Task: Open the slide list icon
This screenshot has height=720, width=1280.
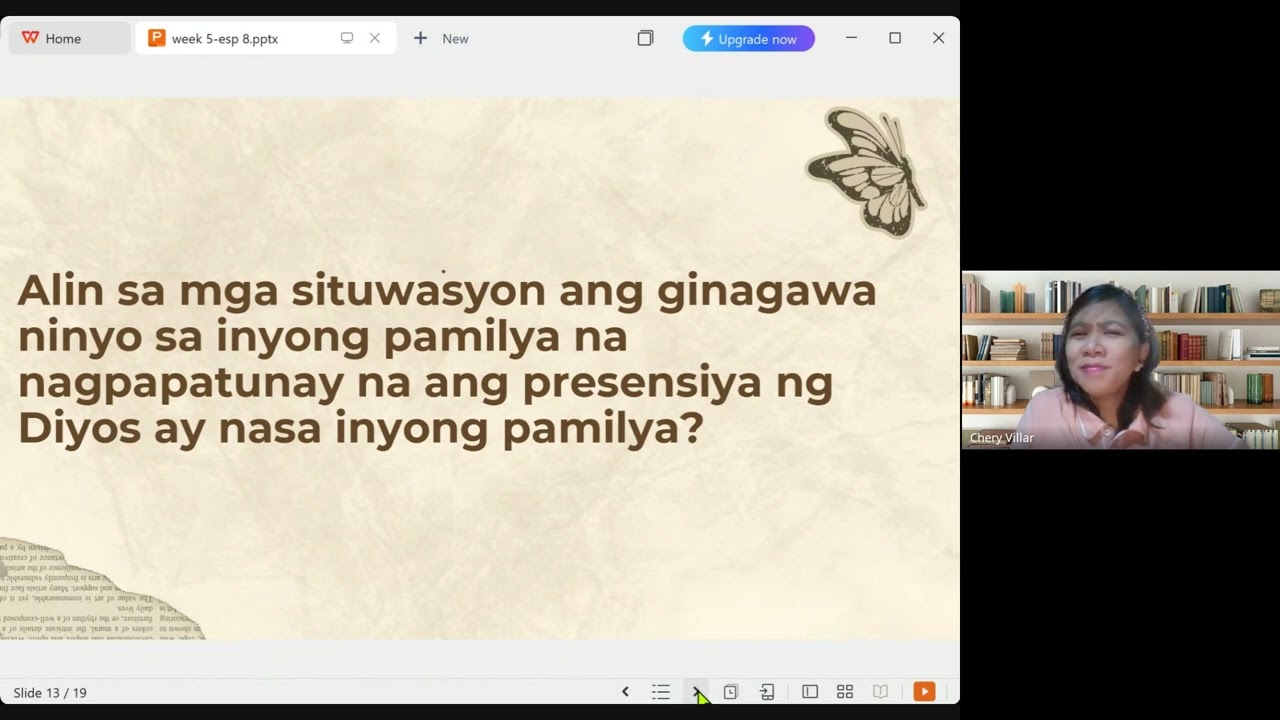Action: (x=661, y=692)
